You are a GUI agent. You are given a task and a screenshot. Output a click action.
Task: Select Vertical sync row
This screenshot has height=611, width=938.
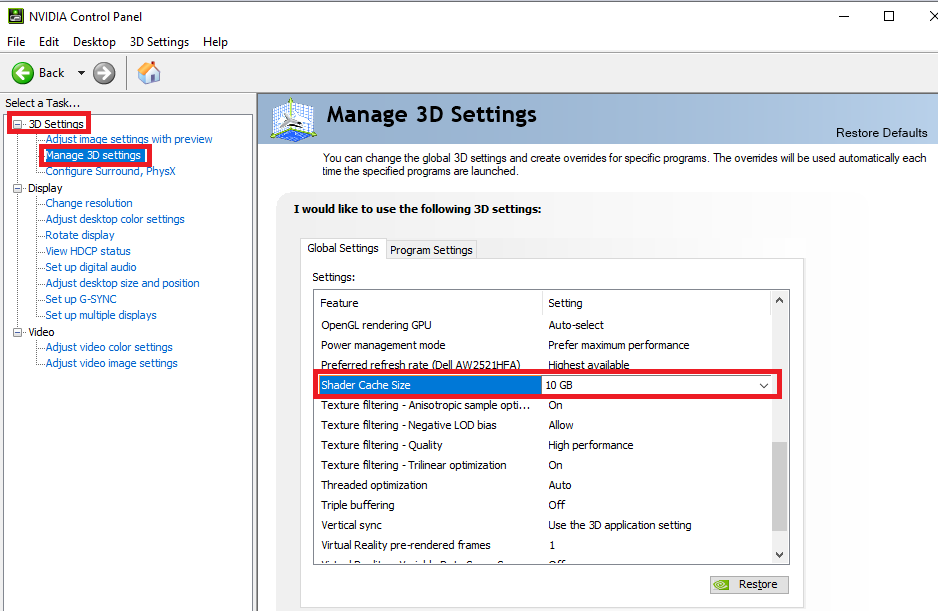(542, 525)
